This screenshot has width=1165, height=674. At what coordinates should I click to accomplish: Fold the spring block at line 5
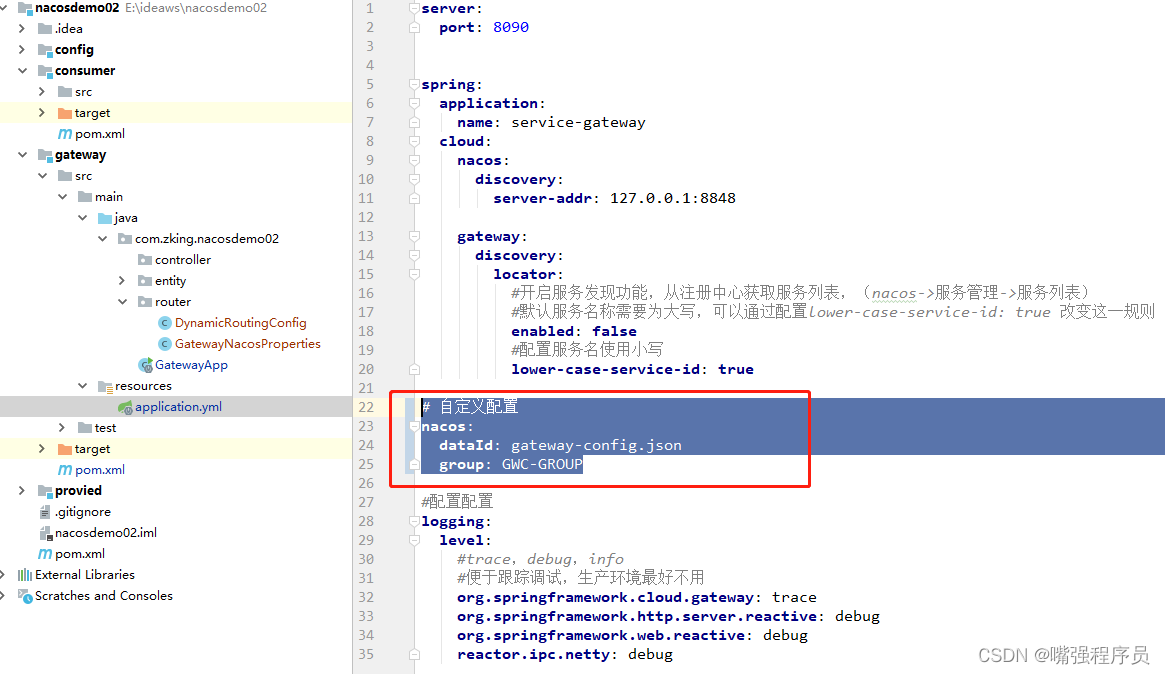point(415,85)
